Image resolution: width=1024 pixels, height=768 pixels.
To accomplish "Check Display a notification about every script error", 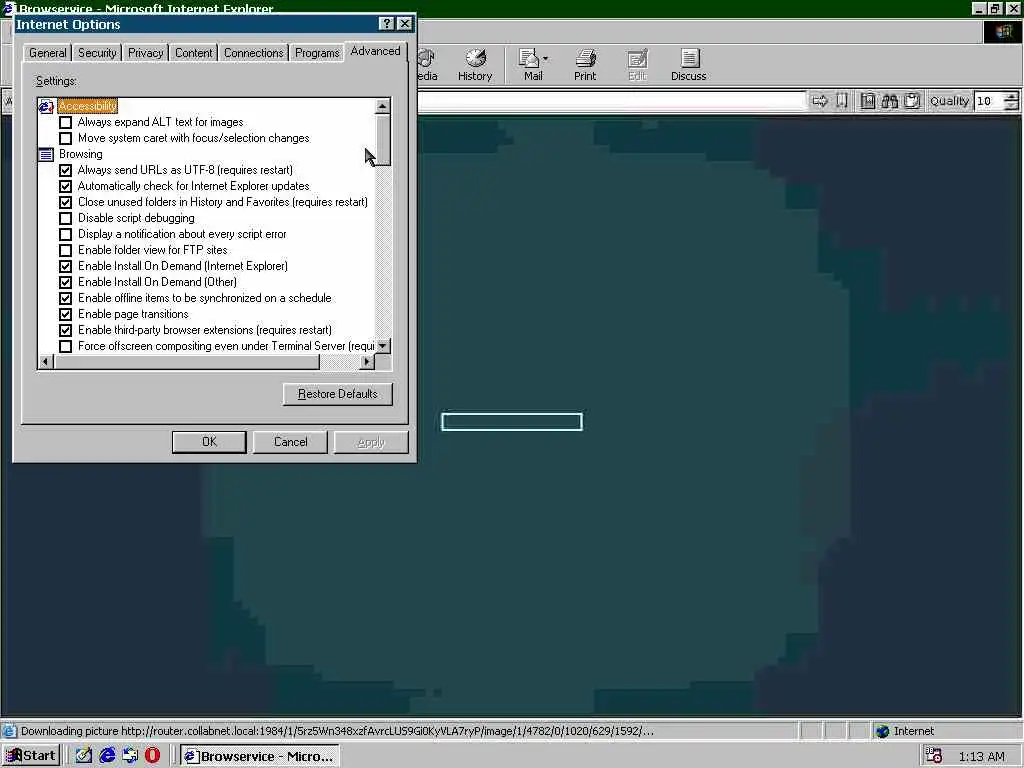I will tap(65, 234).
